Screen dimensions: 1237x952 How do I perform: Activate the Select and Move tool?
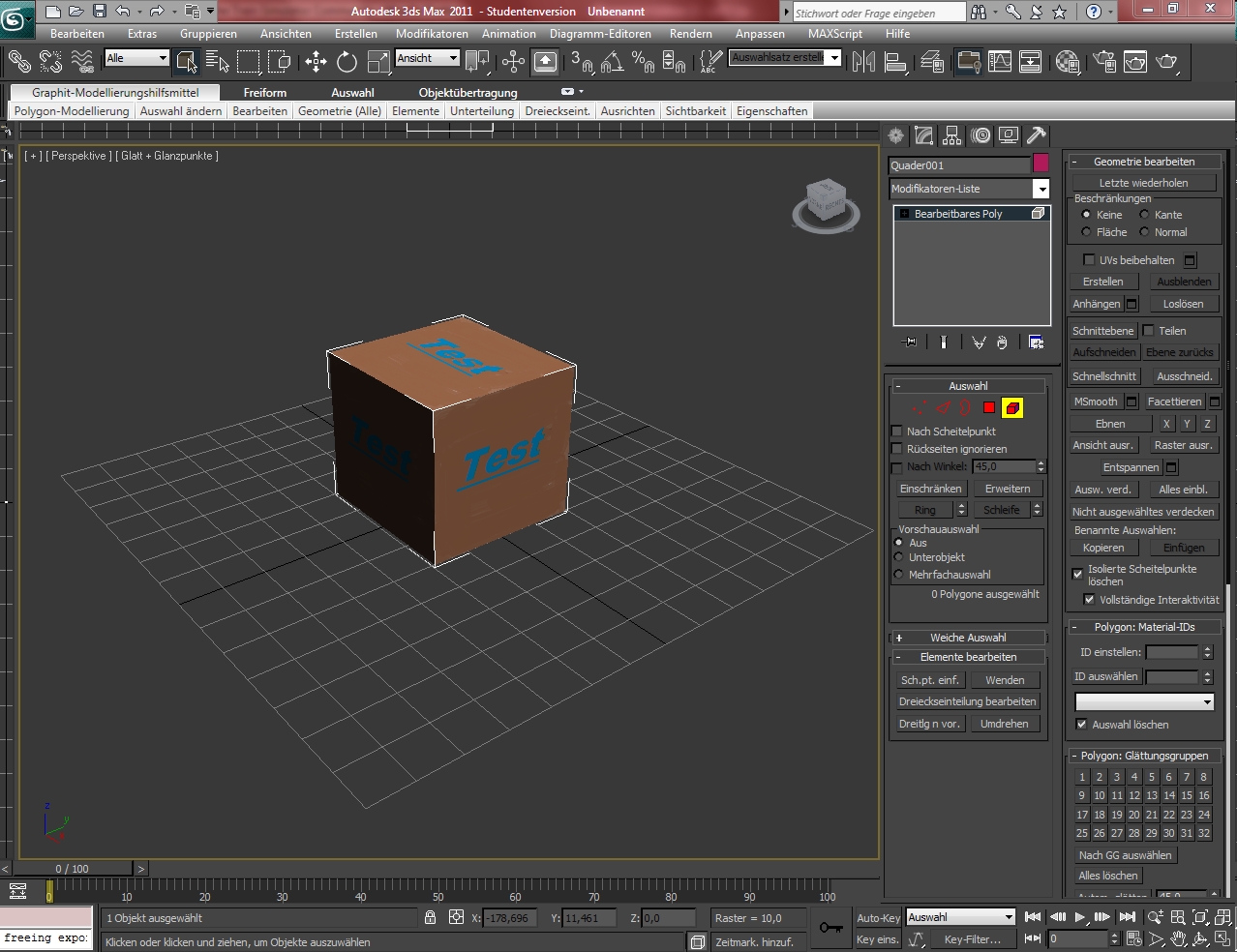316,62
